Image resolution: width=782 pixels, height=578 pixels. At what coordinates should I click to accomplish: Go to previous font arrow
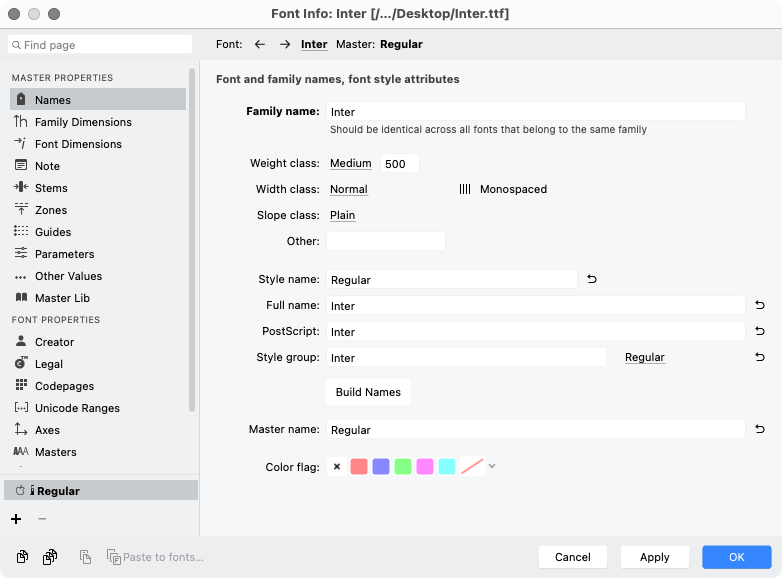point(259,44)
